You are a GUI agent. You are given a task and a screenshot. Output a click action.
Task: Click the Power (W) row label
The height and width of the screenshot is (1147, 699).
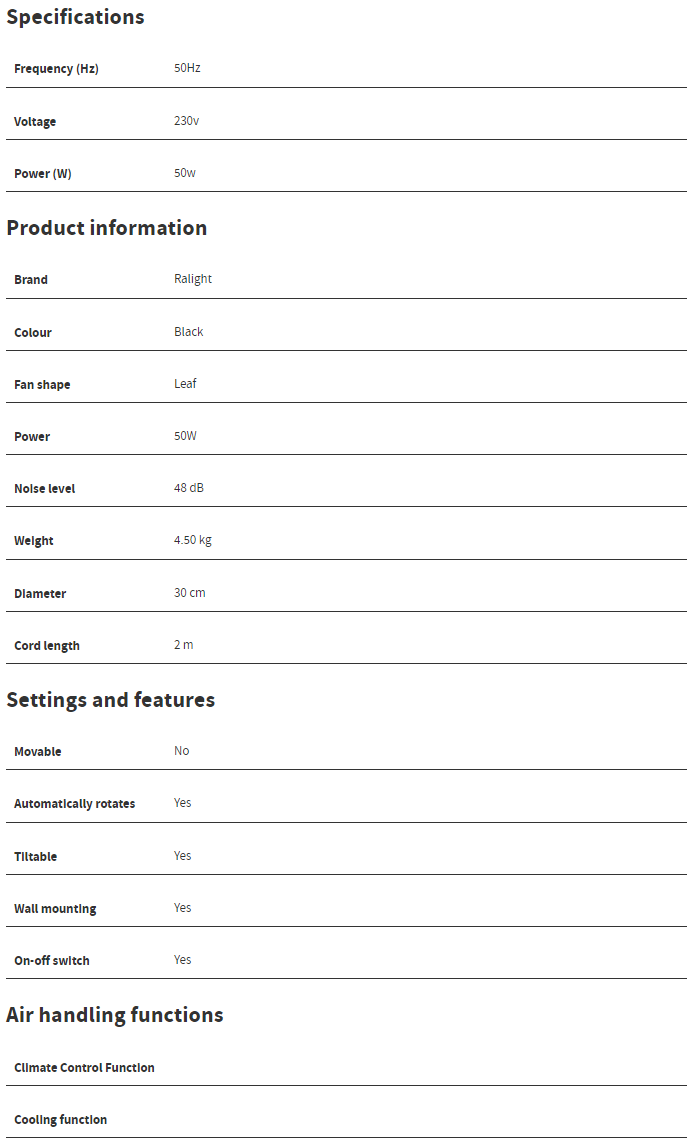(x=43, y=174)
